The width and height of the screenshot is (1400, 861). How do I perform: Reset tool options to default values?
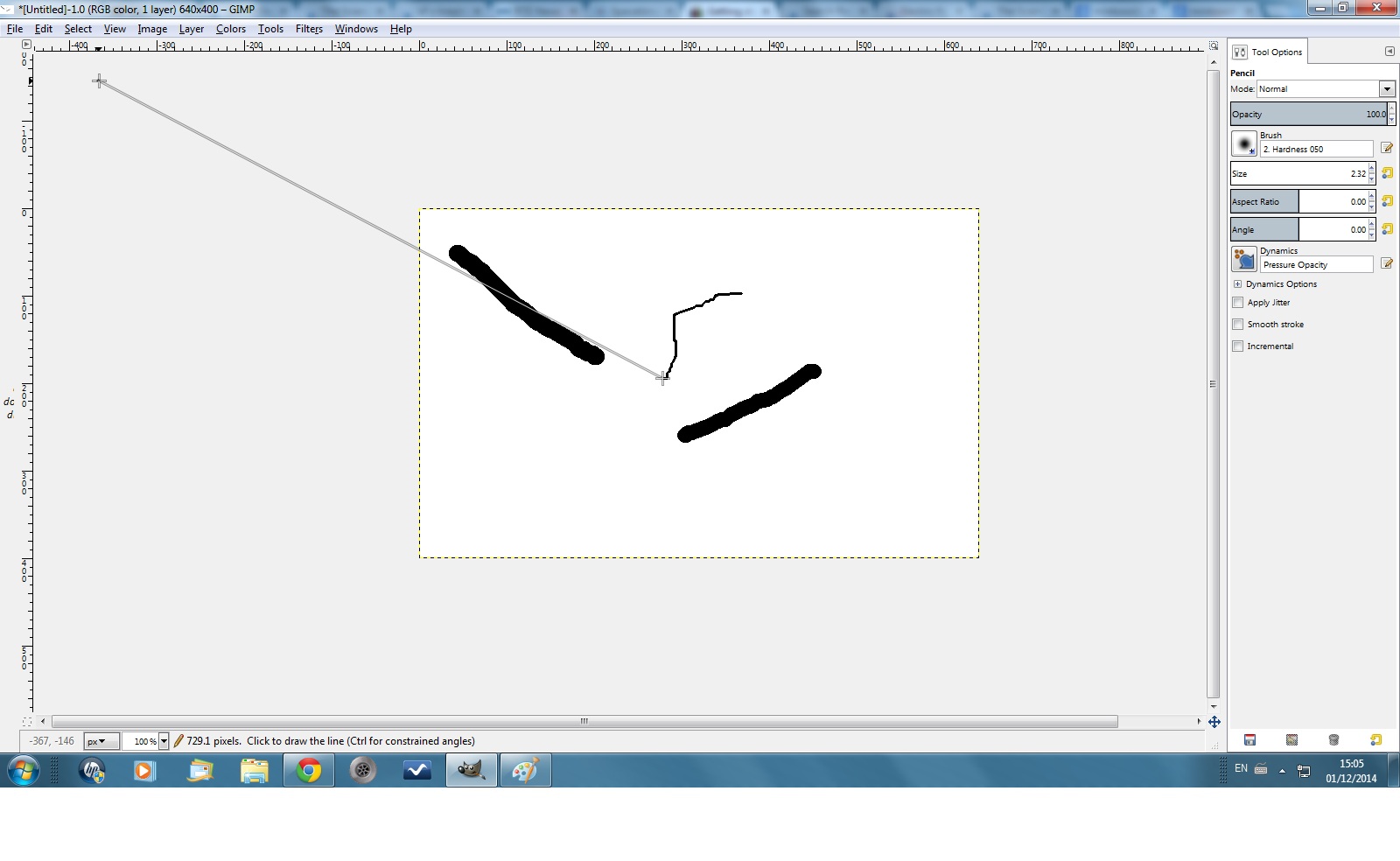(1375, 740)
